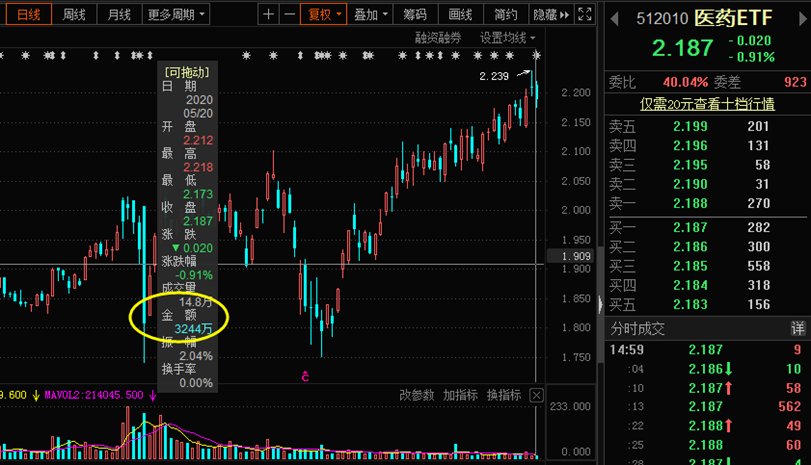Image resolution: width=811 pixels, height=465 pixels.
Task: Click the magenta event marker below the candles
Action: [x=305, y=377]
